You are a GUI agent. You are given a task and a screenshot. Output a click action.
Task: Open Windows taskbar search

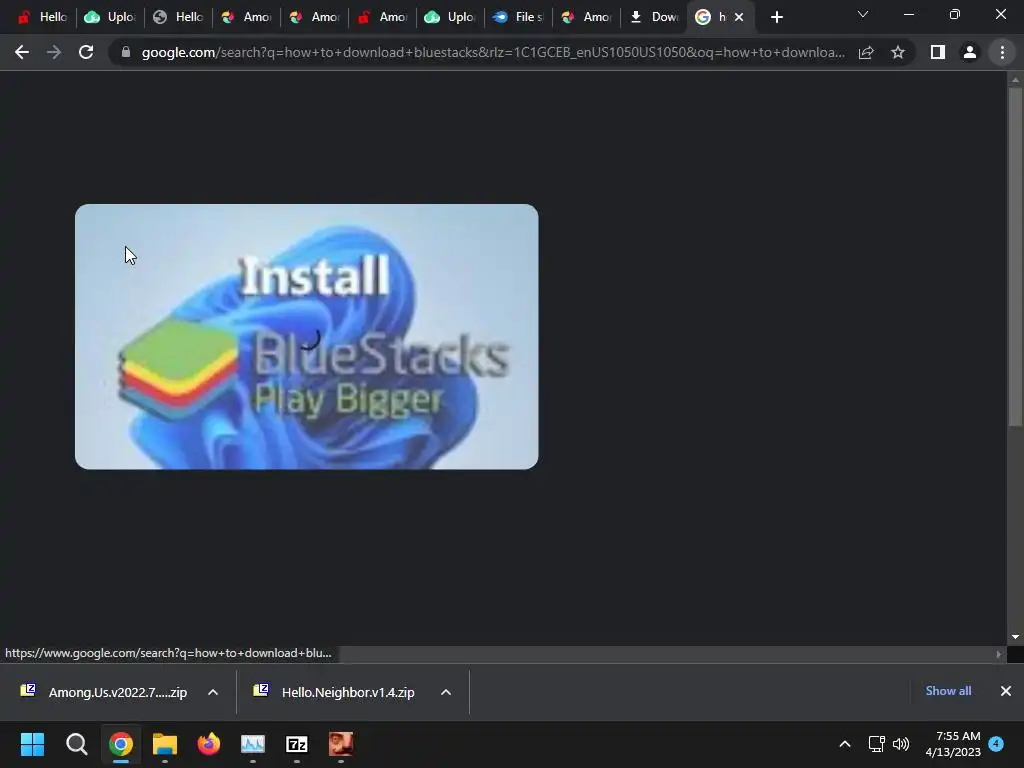coord(76,744)
